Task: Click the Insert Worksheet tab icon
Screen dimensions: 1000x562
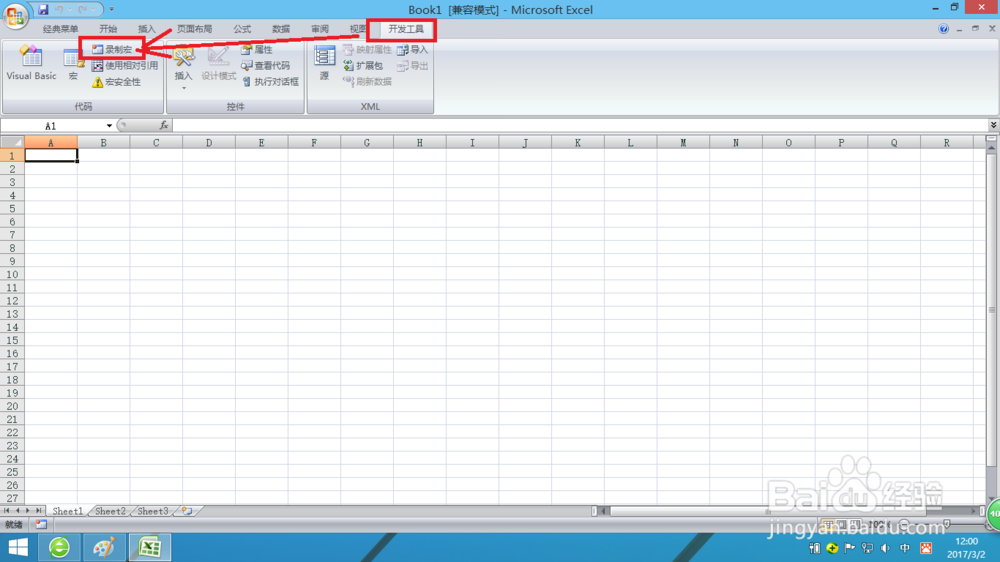Action: (x=187, y=511)
